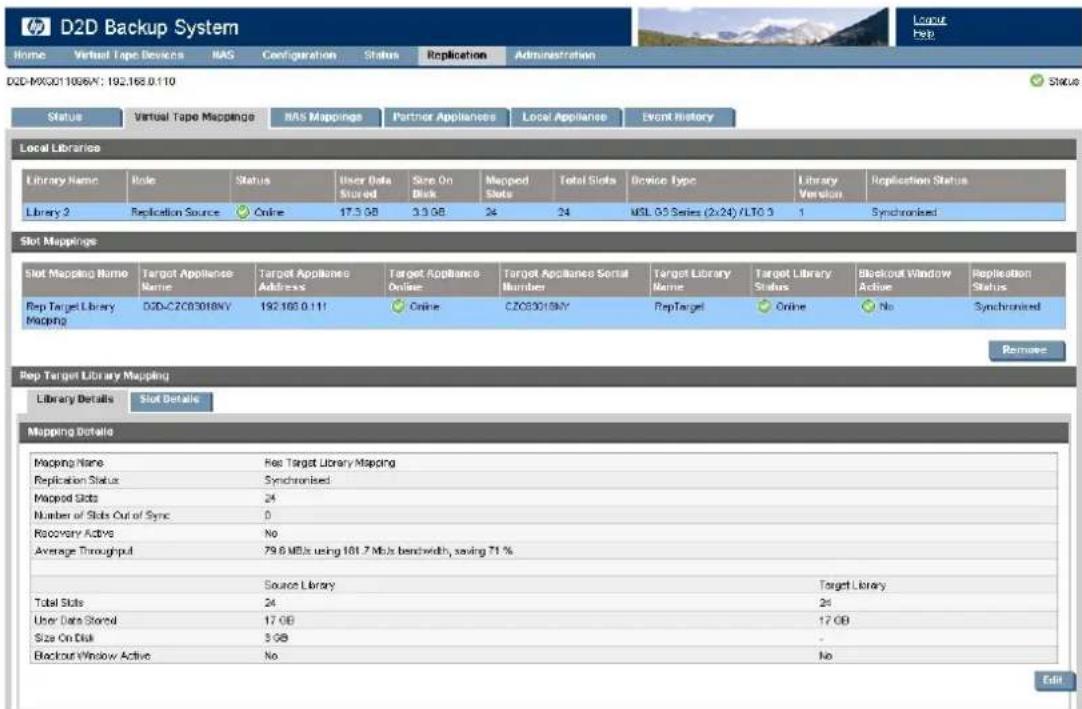This screenshot has height=709, width=1082.
Task: Click 'Synchronised' in Slot Mappings row
Action: pyautogui.click(x=1007, y=307)
